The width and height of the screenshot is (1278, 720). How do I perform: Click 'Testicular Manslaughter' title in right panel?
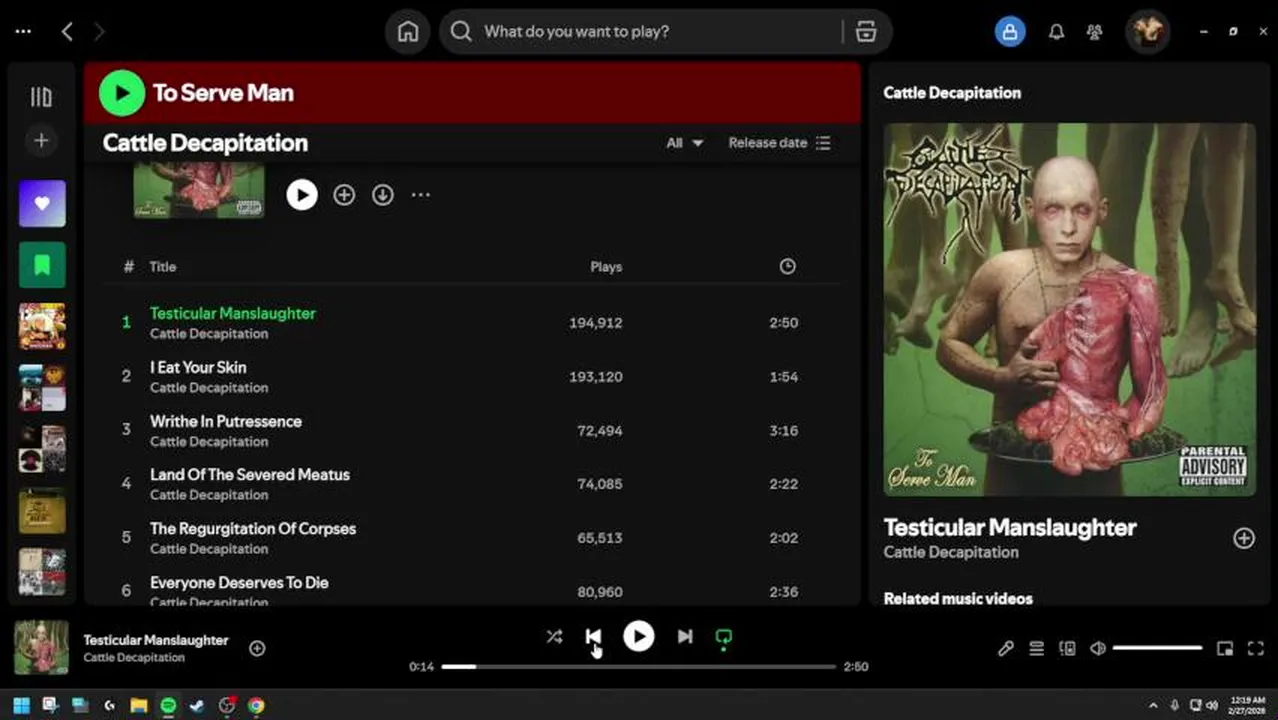click(1010, 528)
